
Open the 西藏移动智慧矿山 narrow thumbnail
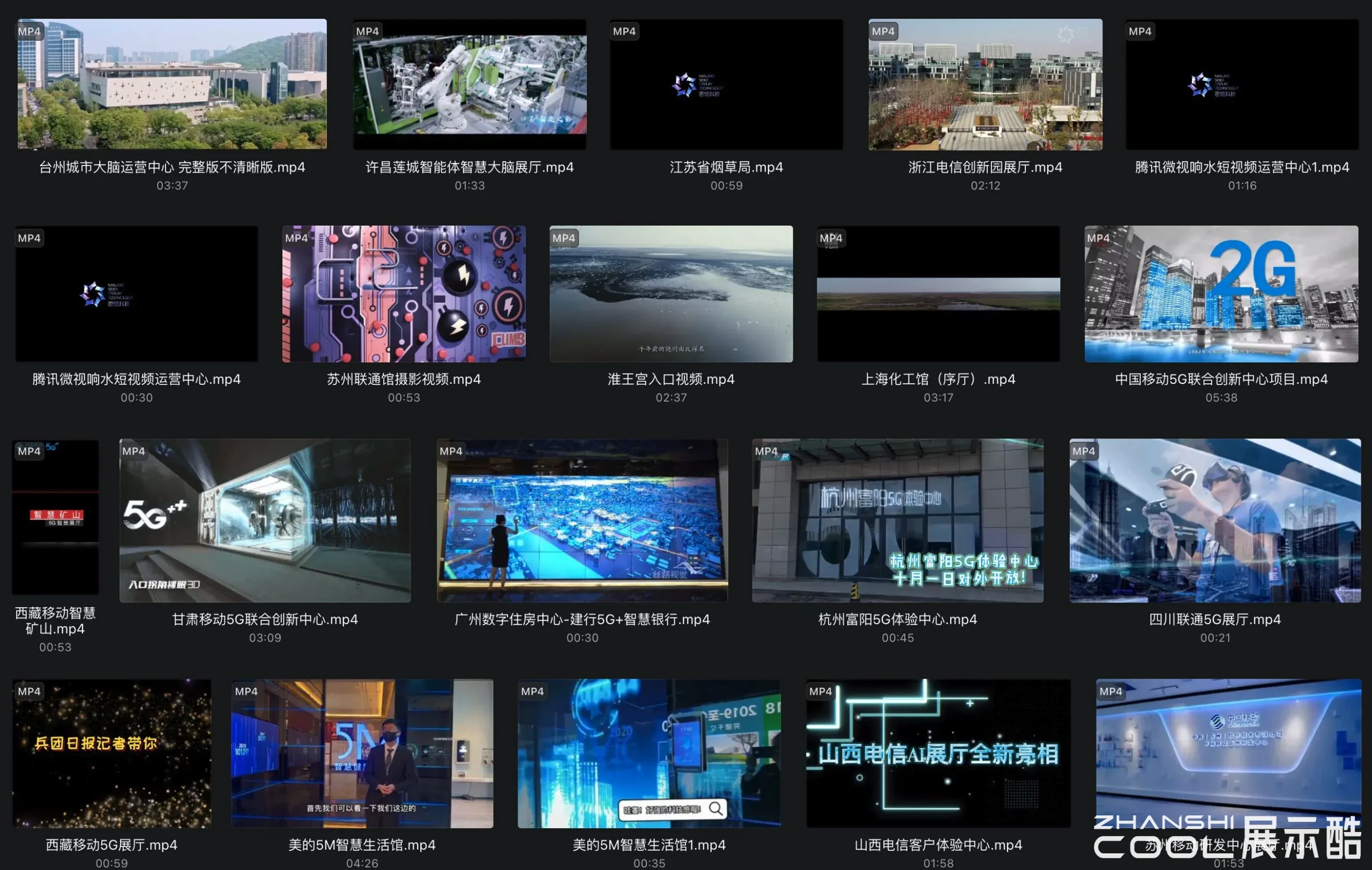(55, 517)
